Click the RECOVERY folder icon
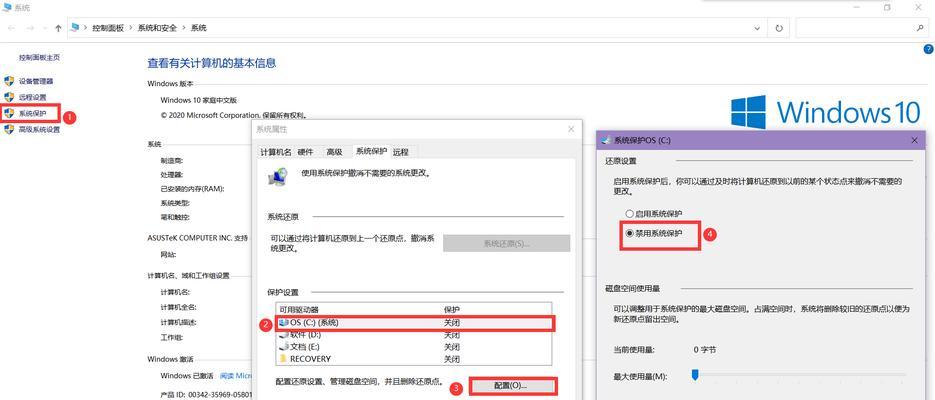Image resolution: width=935 pixels, height=400 pixels. click(283, 359)
